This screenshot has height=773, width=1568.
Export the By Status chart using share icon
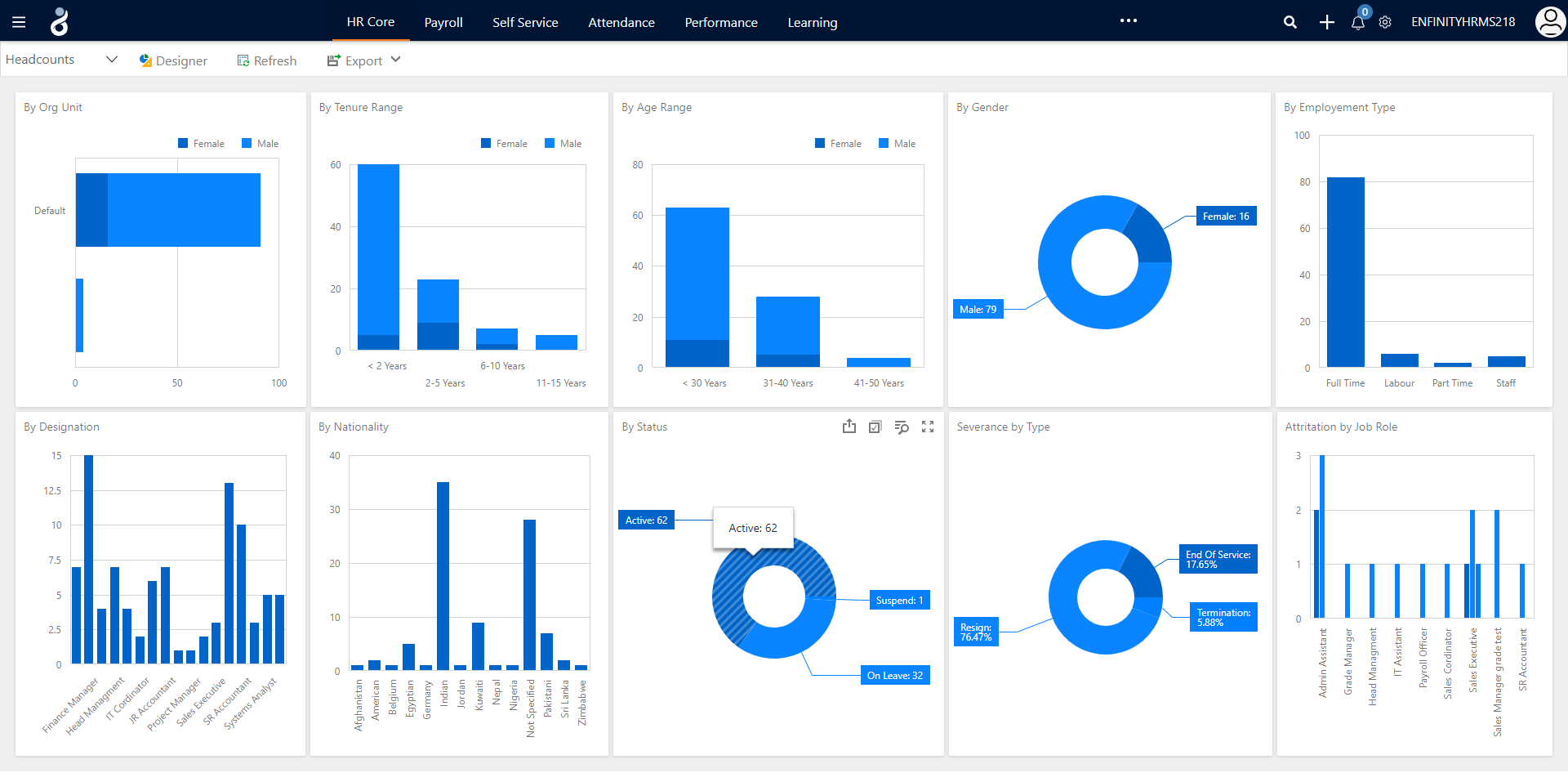(x=849, y=427)
